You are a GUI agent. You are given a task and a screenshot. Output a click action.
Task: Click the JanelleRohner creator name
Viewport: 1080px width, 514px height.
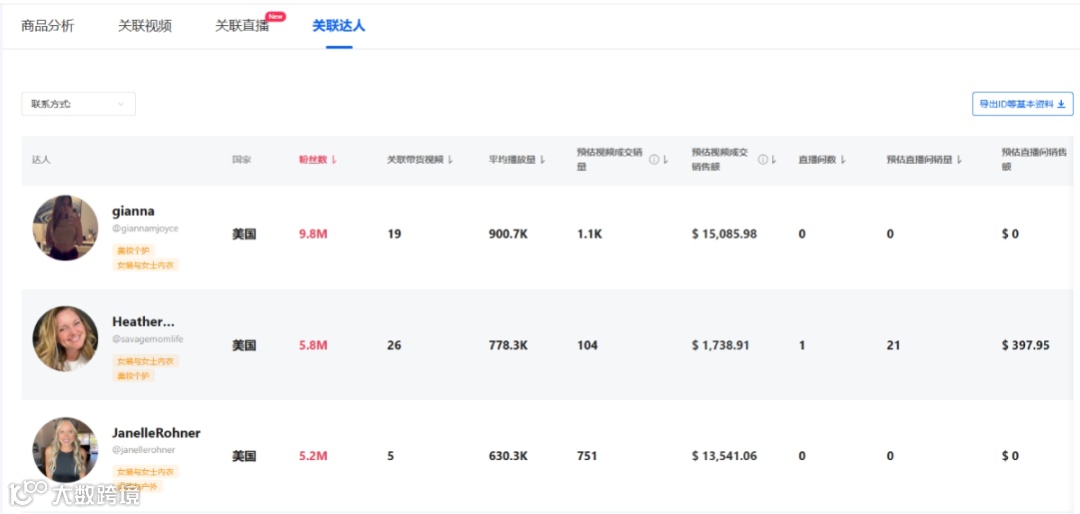tap(156, 433)
